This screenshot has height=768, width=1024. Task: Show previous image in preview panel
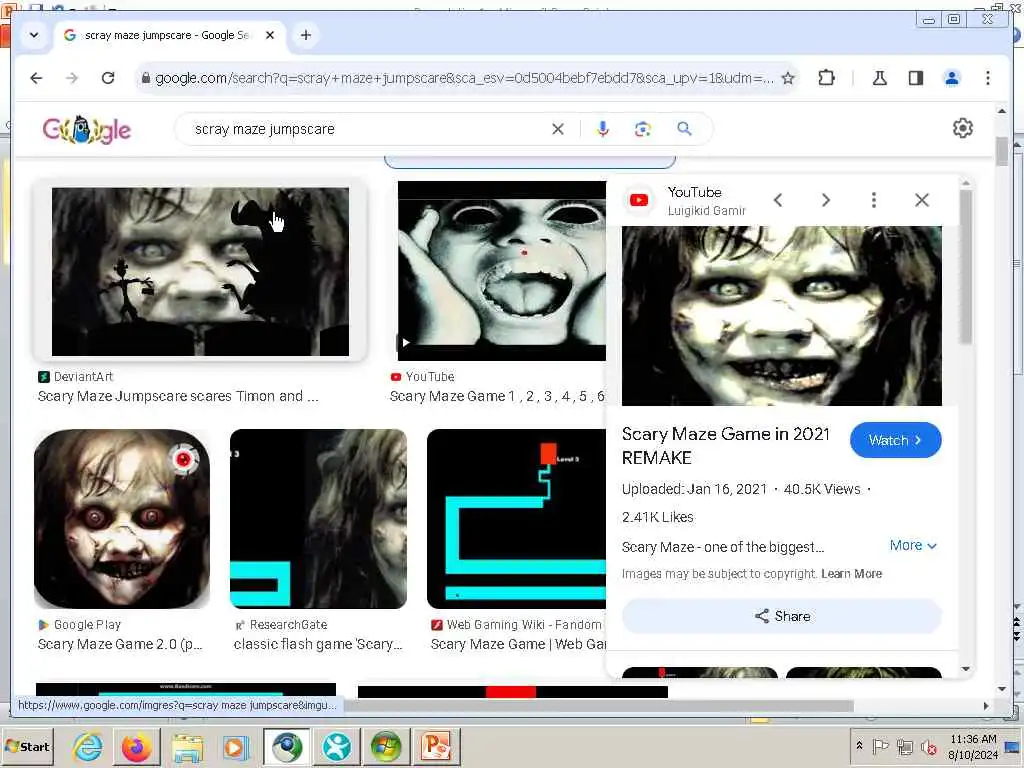click(x=778, y=200)
